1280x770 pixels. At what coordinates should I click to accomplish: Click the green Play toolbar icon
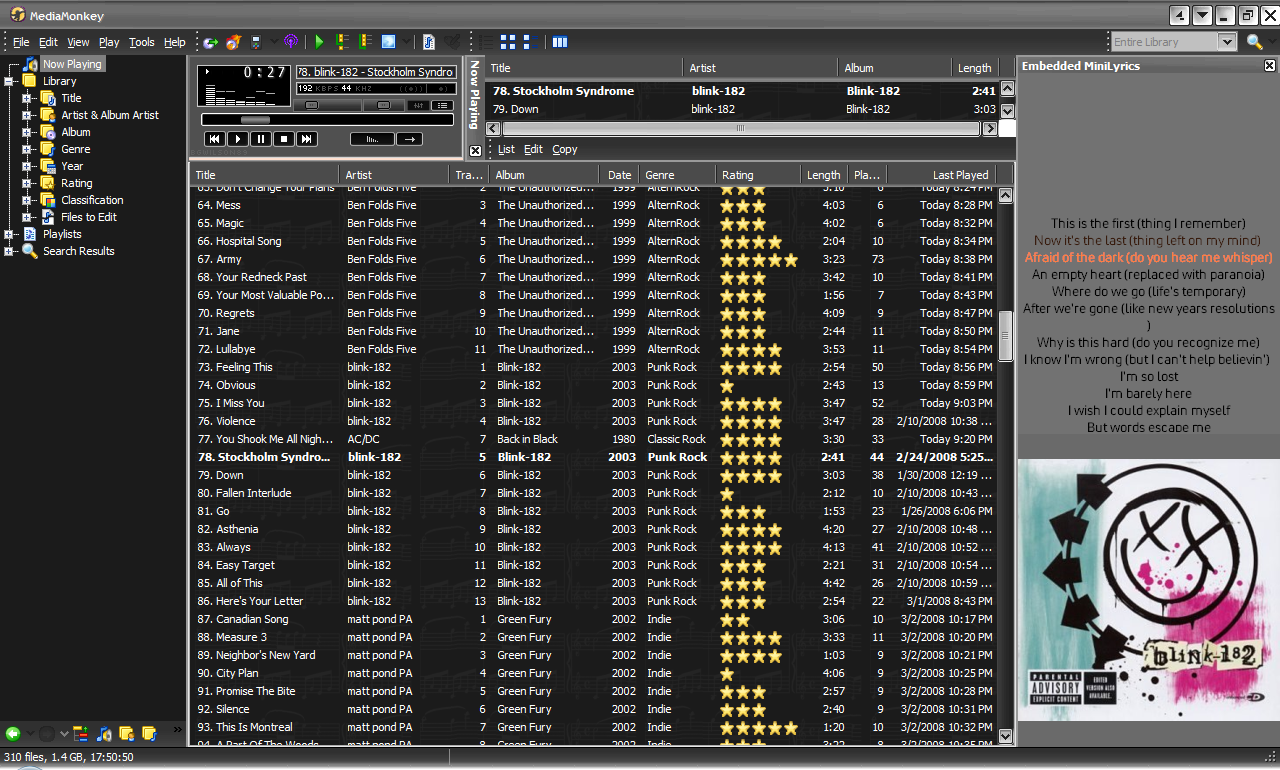point(319,42)
